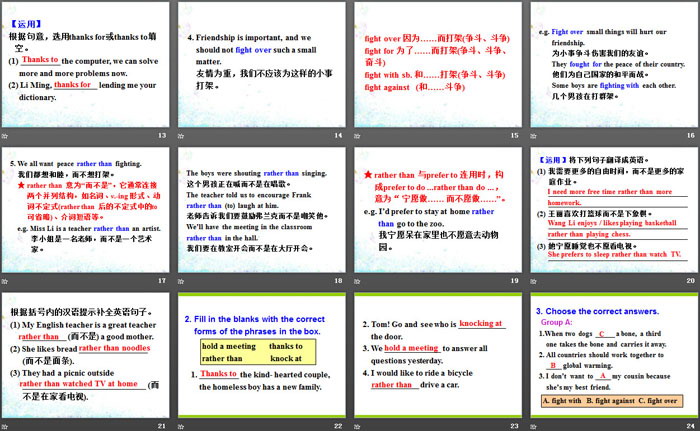The width and height of the screenshot is (700, 431).
Task: Click slide number label 16
Action: (x=691, y=135)
